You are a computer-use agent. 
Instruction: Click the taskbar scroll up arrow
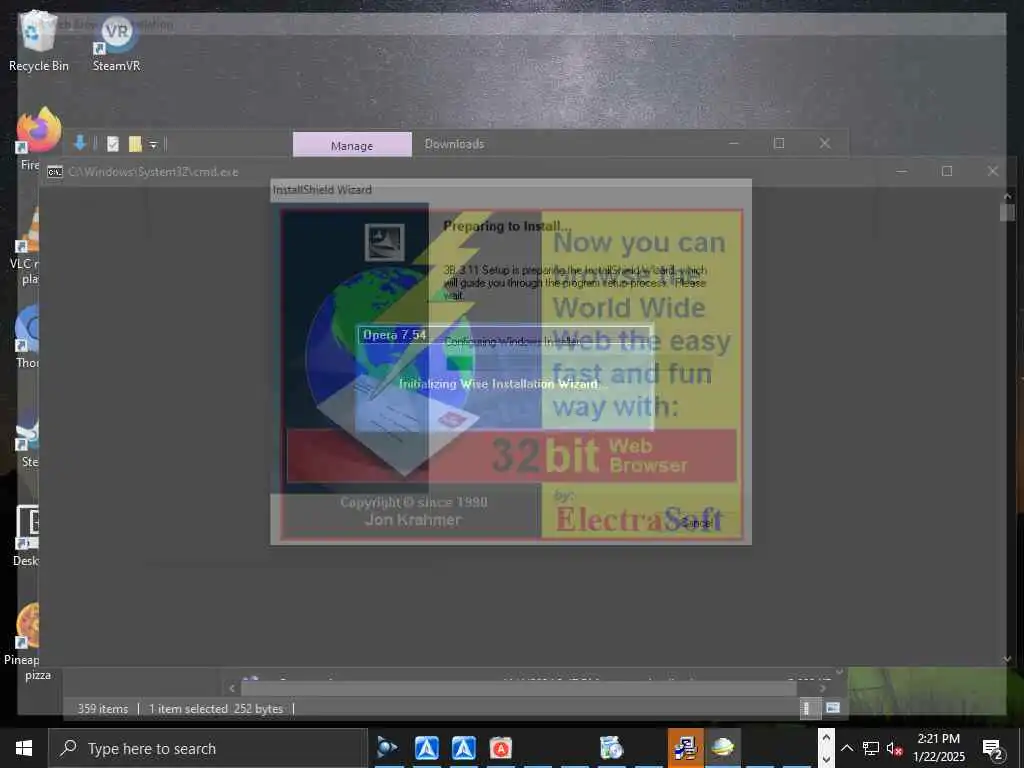(826, 738)
